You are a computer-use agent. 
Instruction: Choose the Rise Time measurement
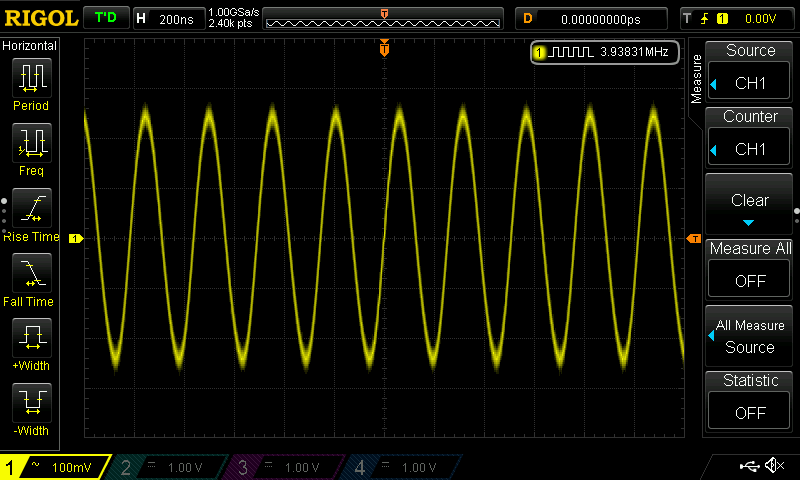click(x=31, y=213)
